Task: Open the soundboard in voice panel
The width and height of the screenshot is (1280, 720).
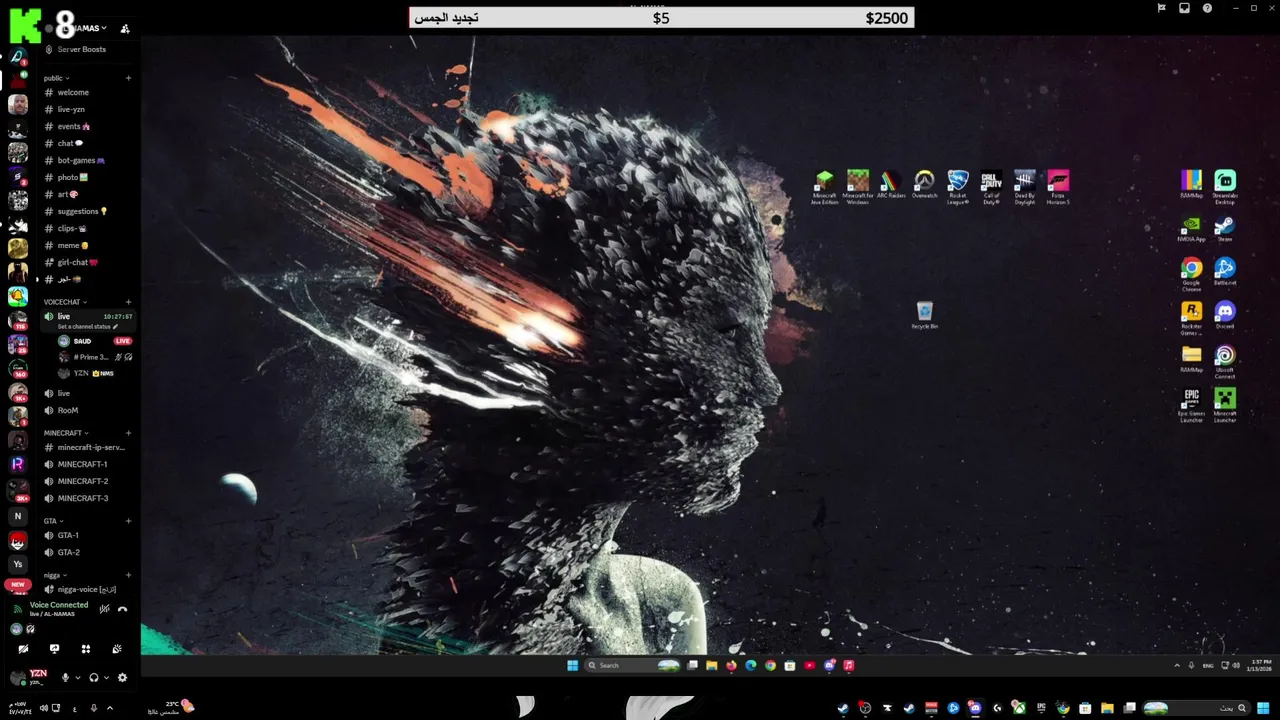Action: (117, 649)
